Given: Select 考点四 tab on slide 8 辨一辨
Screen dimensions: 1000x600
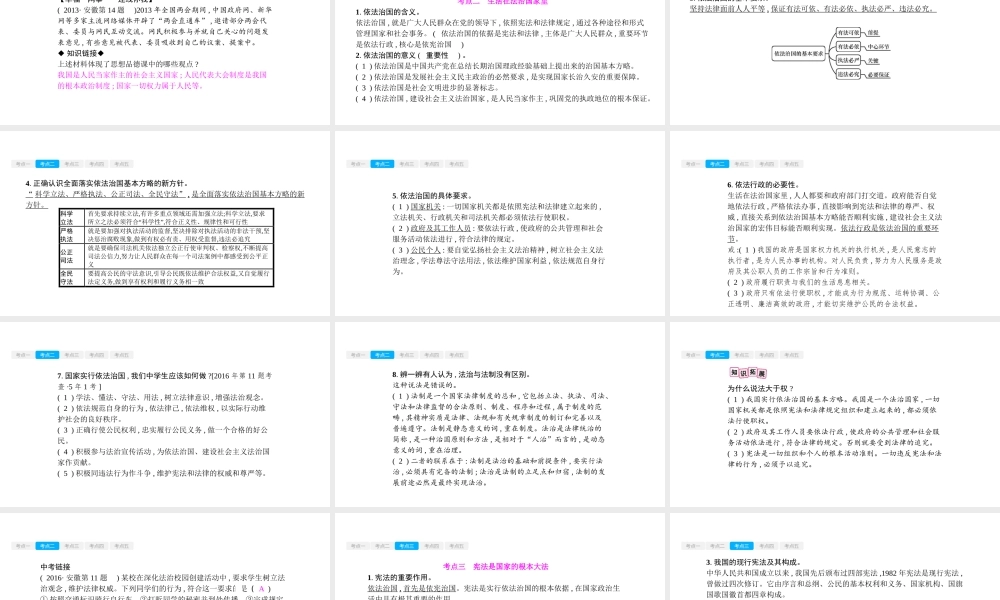Looking at the screenshot, I should click(432, 355).
